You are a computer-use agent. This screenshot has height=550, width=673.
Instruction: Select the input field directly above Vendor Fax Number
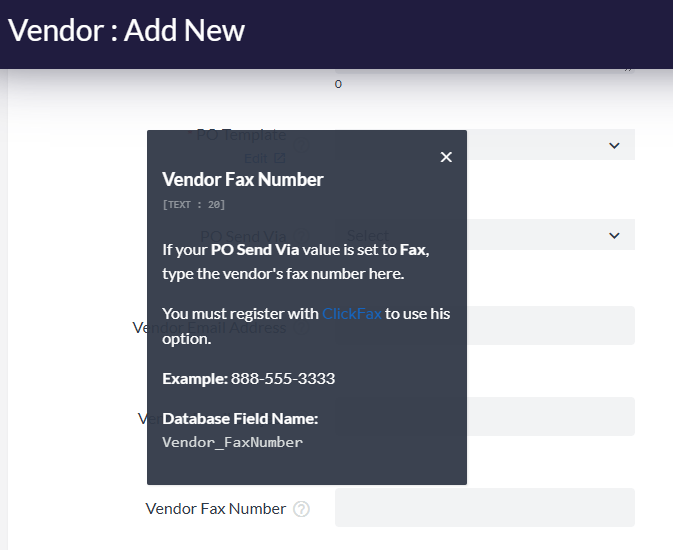click(x=550, y=416)
